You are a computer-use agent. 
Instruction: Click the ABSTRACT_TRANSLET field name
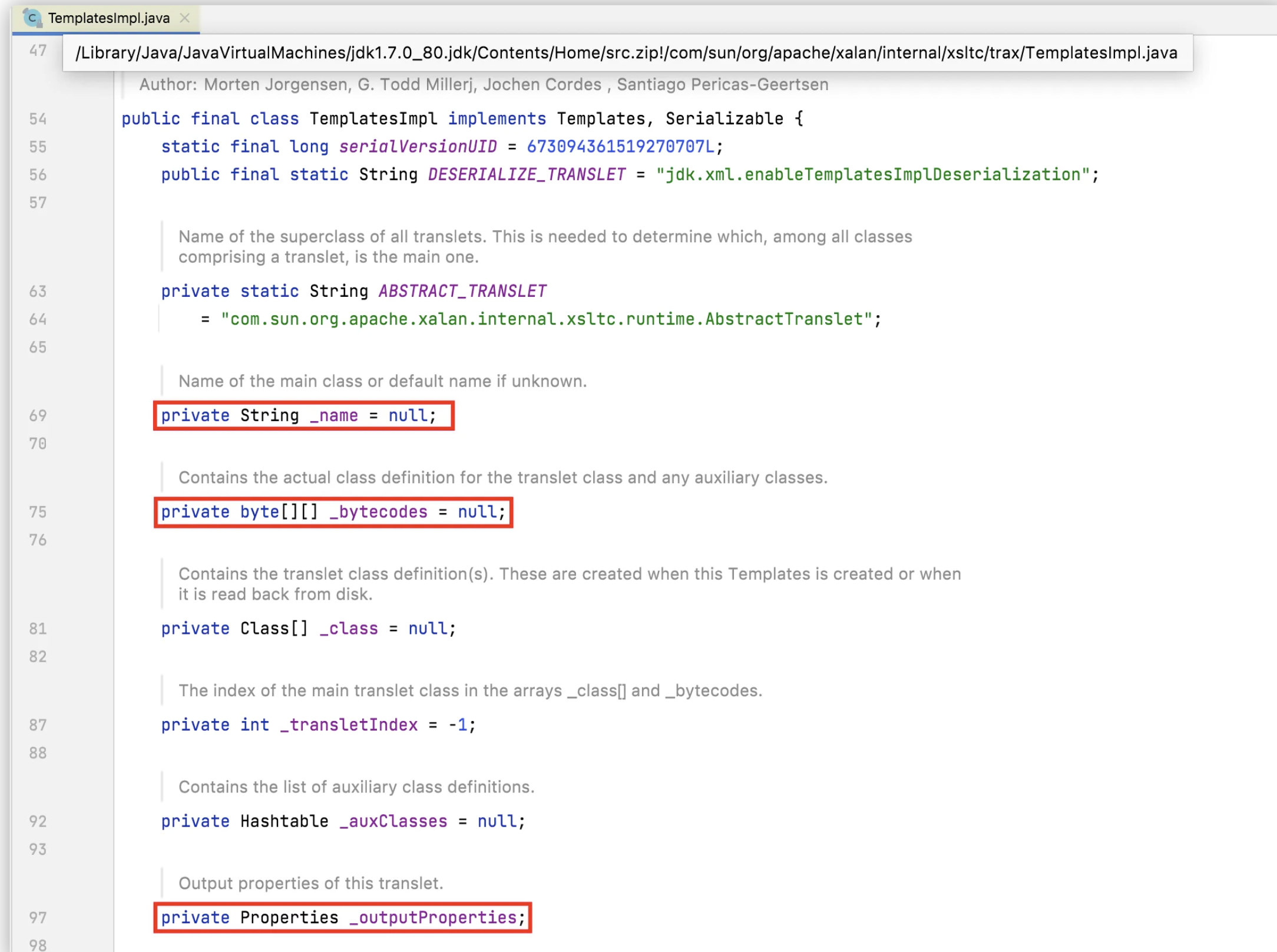pos(462,291)
